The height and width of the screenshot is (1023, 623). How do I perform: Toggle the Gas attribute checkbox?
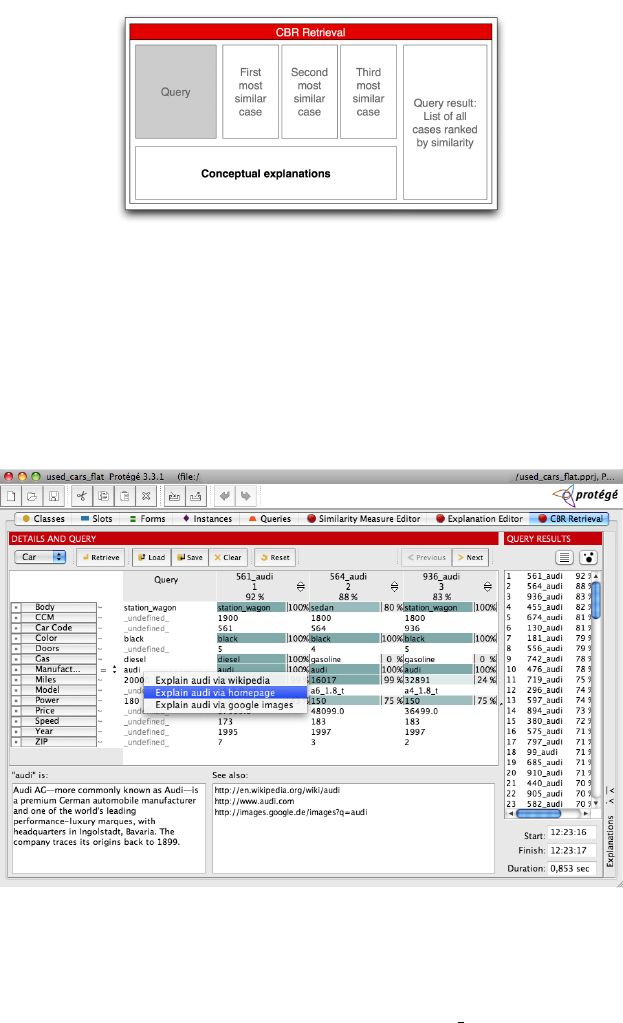point(16,659)
